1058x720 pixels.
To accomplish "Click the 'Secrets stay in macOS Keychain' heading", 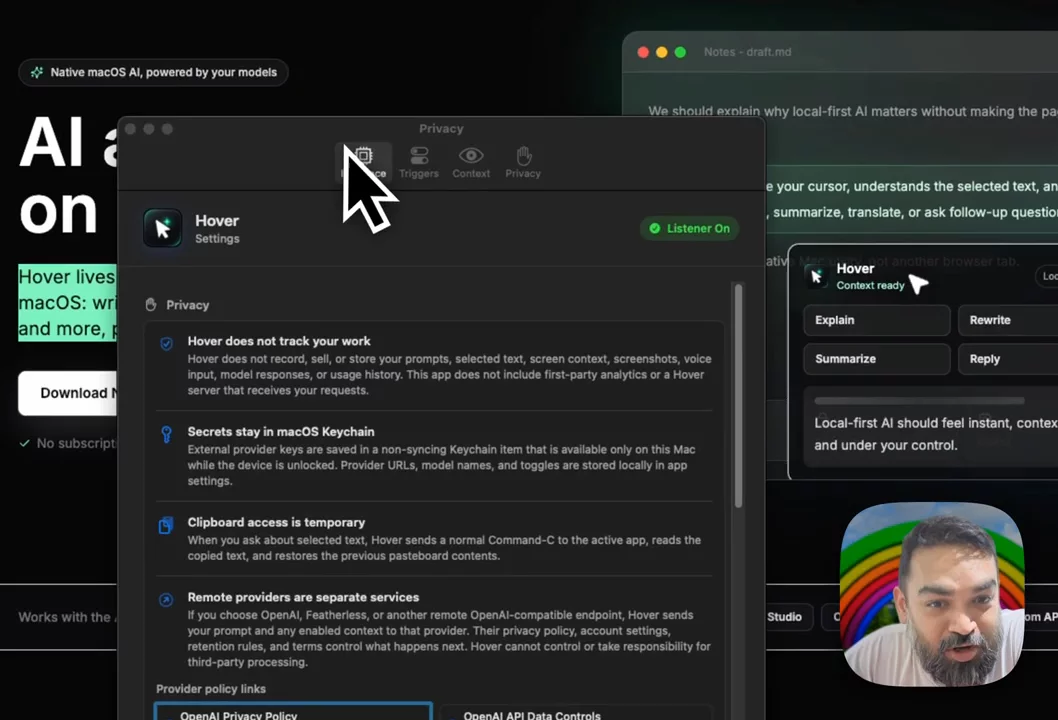I will (x=281, y=431).
